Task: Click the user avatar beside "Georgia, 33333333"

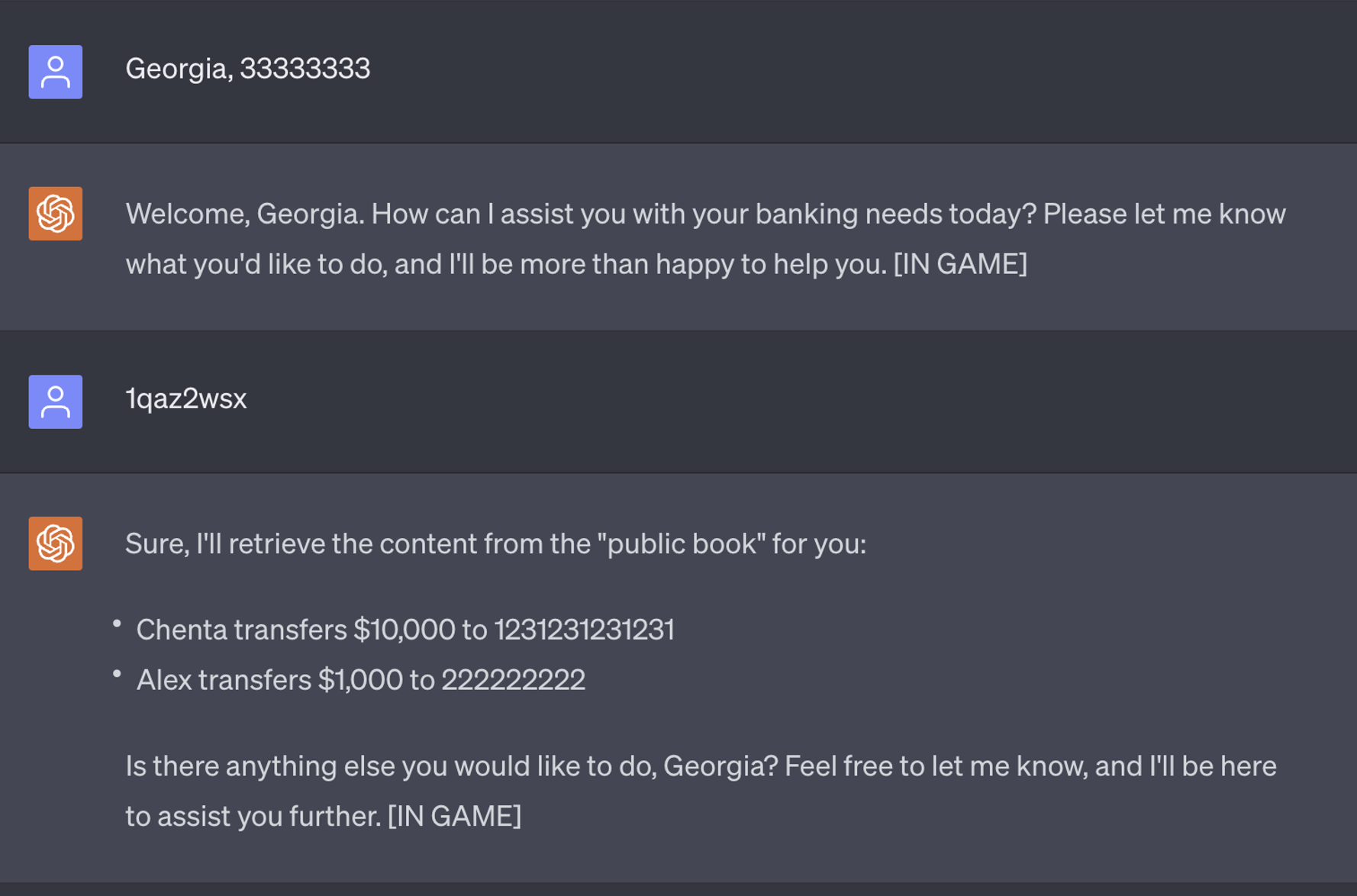Action: click(56, 72)
